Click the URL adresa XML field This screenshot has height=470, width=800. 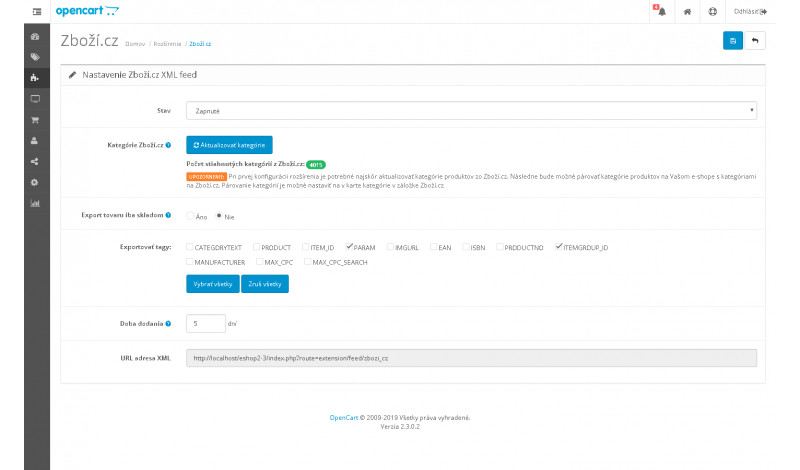pyautogui.click(x=471, y=358)
